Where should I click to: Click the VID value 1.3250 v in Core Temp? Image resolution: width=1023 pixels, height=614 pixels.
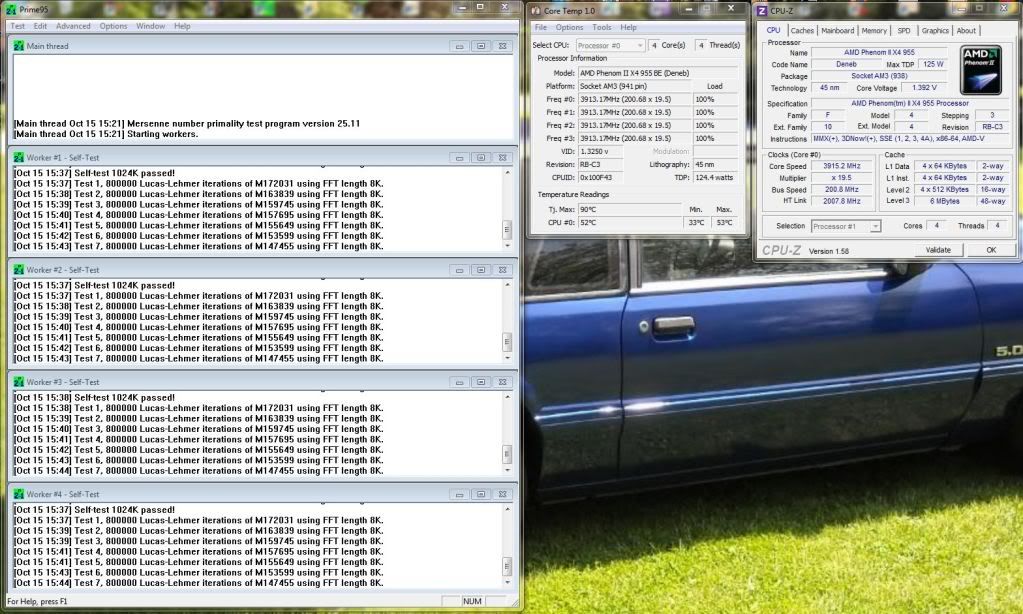click(x=600, y=151)
